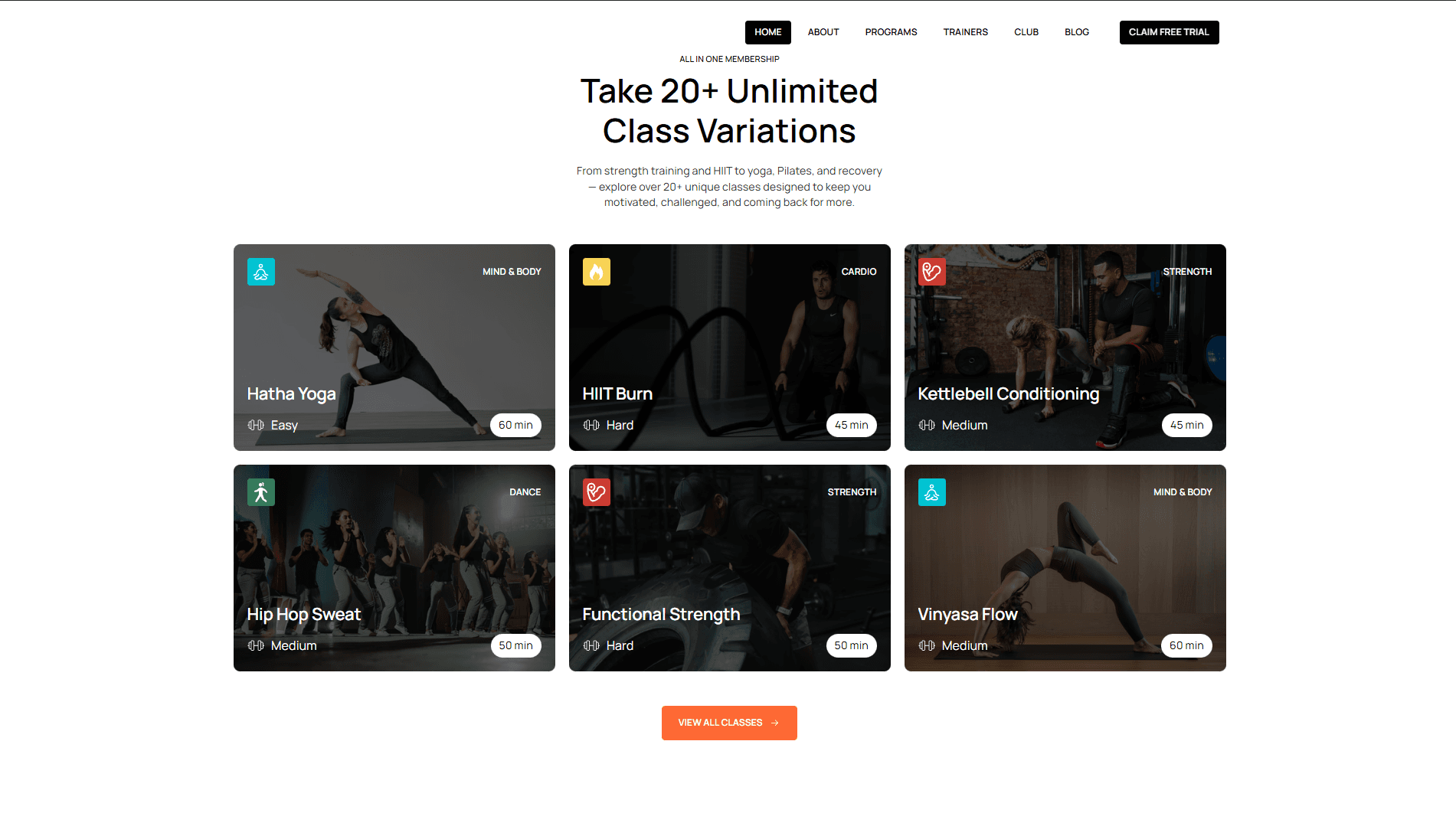1456x826 pixels.
Task: Open the About menu item
Action: [823, 32]
